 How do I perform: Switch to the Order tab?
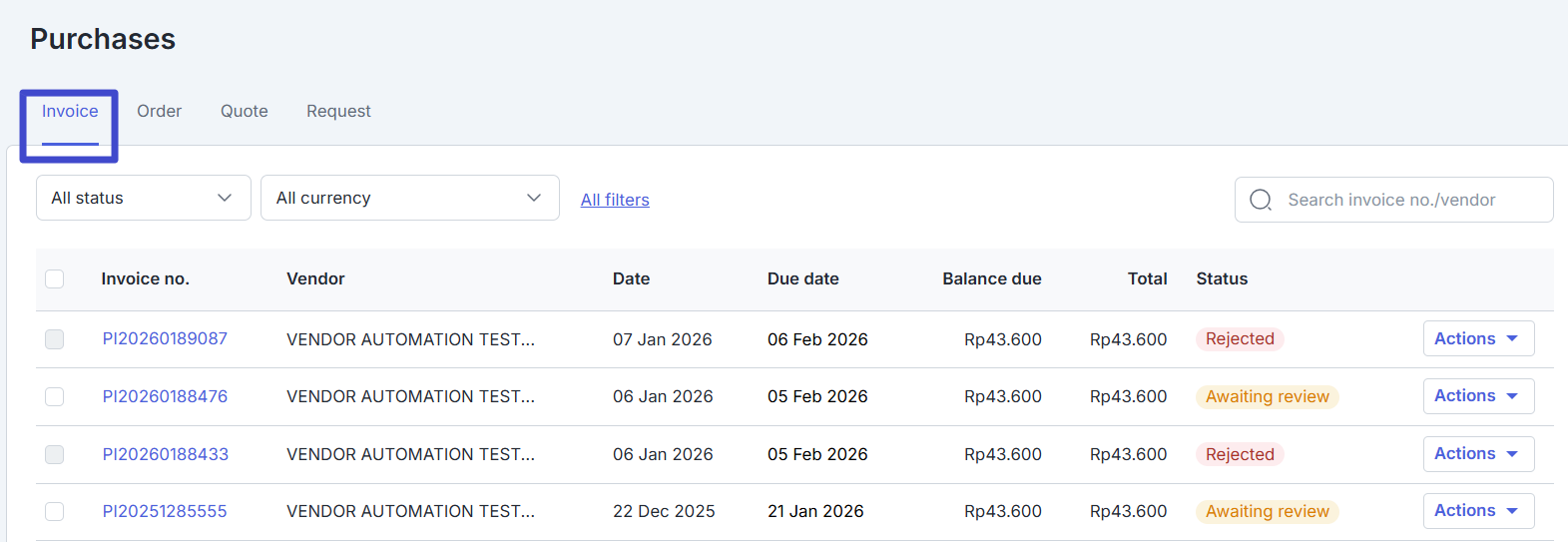[x=159, y=111]
